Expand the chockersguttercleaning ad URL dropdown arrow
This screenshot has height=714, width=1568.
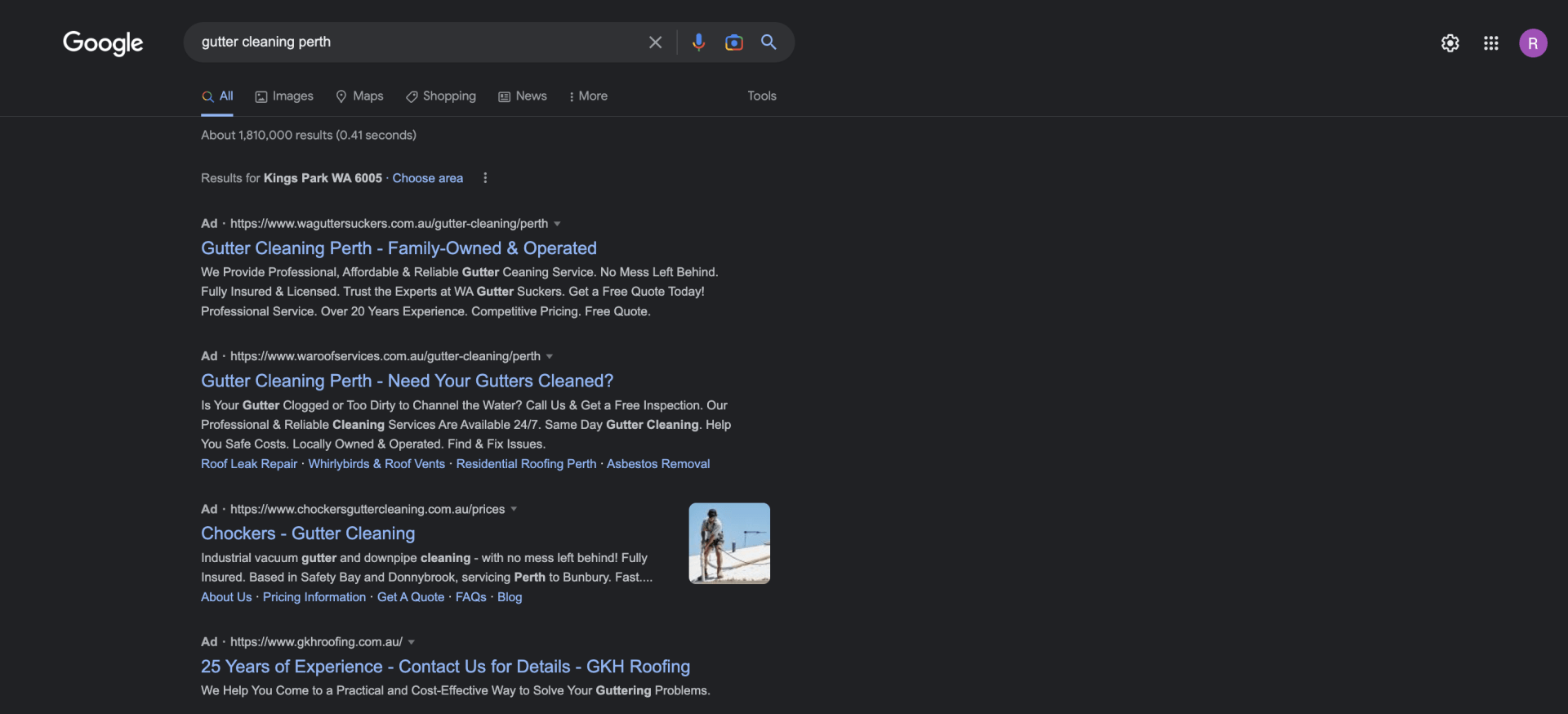click(x=514, y=510)
